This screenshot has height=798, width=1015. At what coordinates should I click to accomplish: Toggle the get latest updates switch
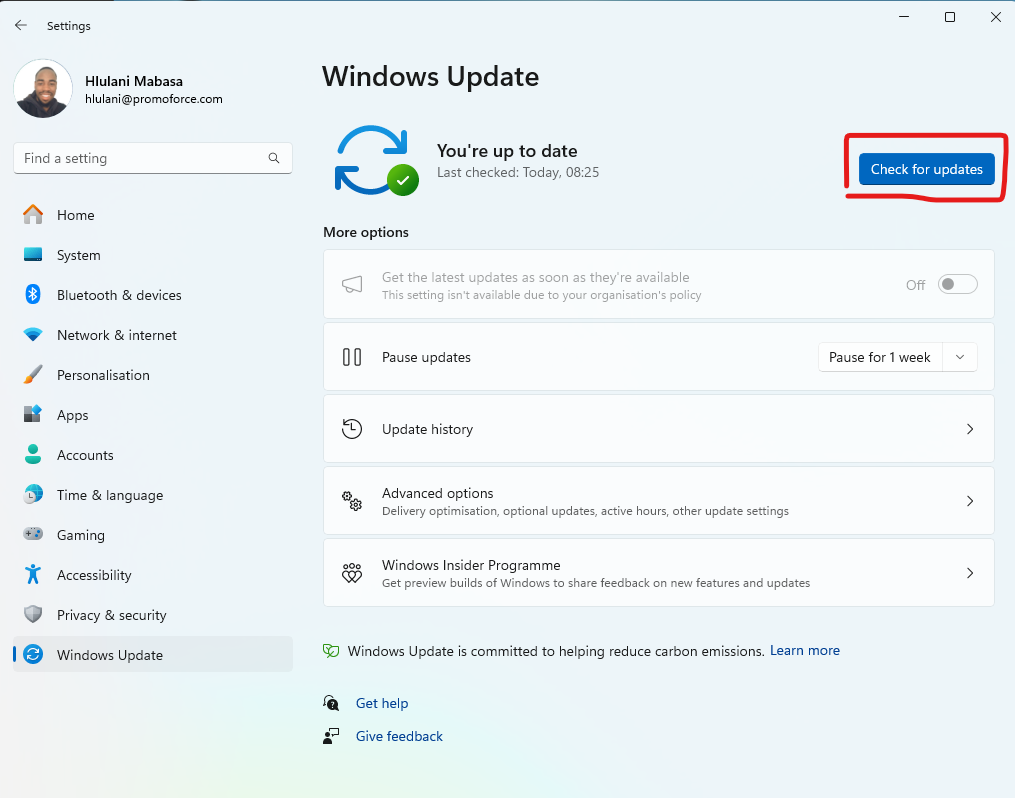point(957,284)
